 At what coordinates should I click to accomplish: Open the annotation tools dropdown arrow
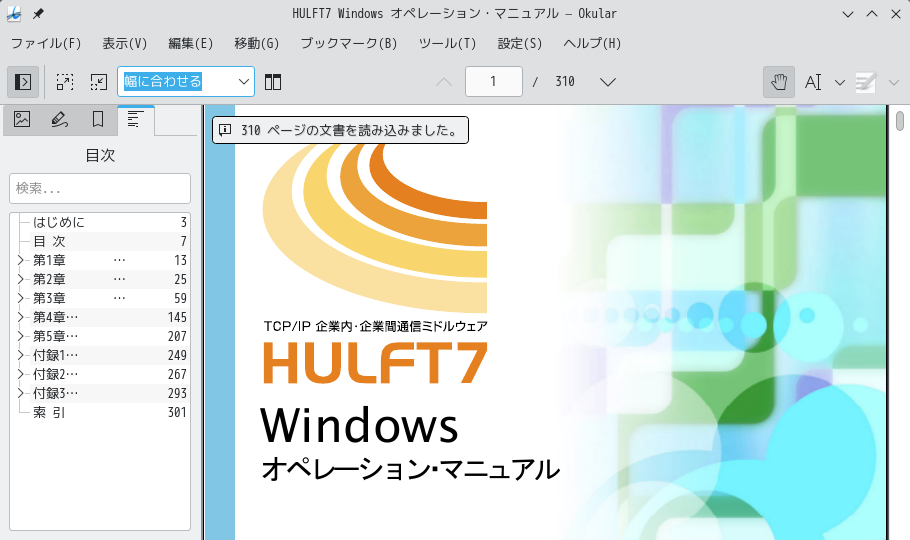pos(894,82)
